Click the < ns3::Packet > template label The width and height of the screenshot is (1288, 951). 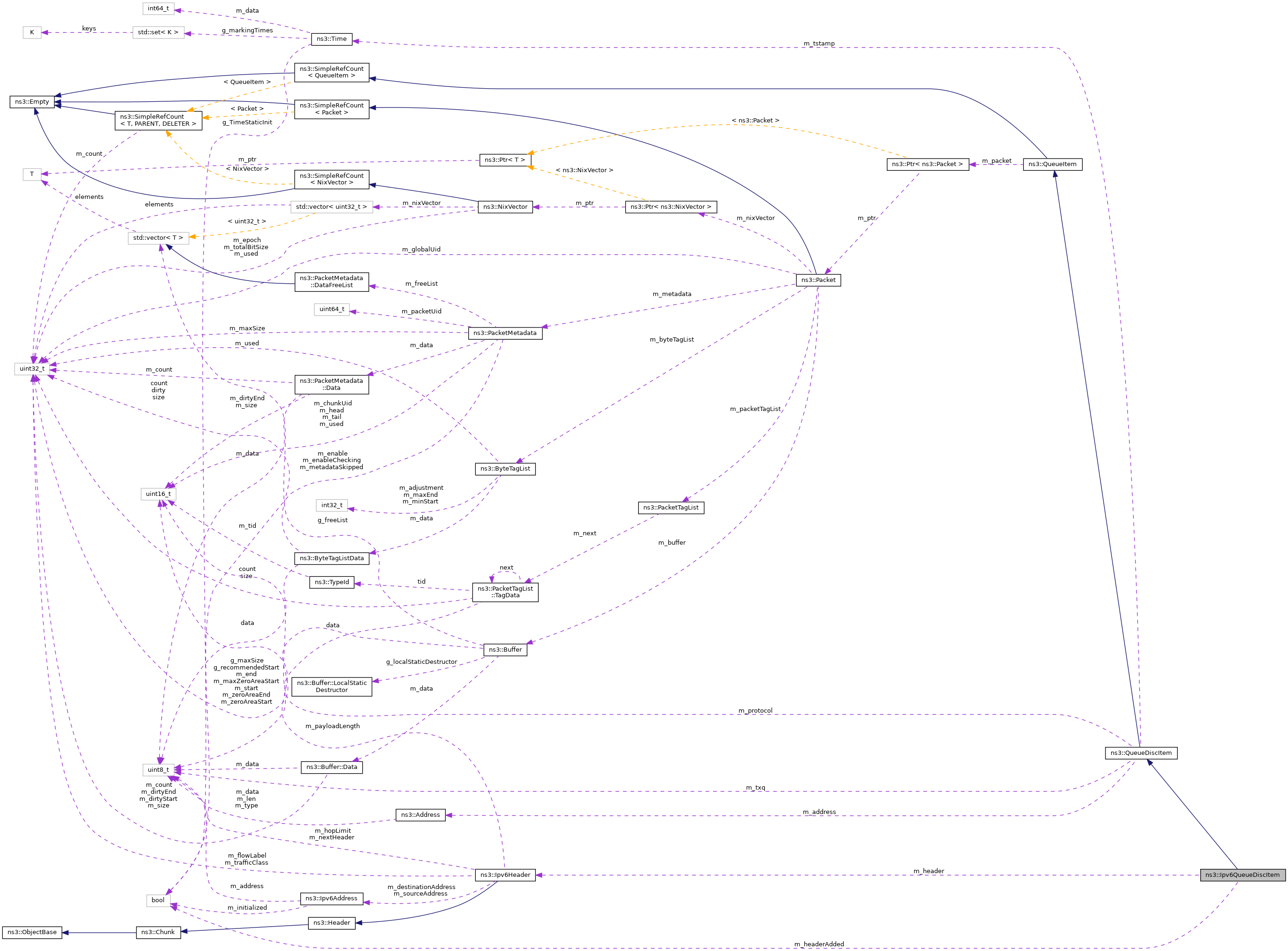point(755,121)
